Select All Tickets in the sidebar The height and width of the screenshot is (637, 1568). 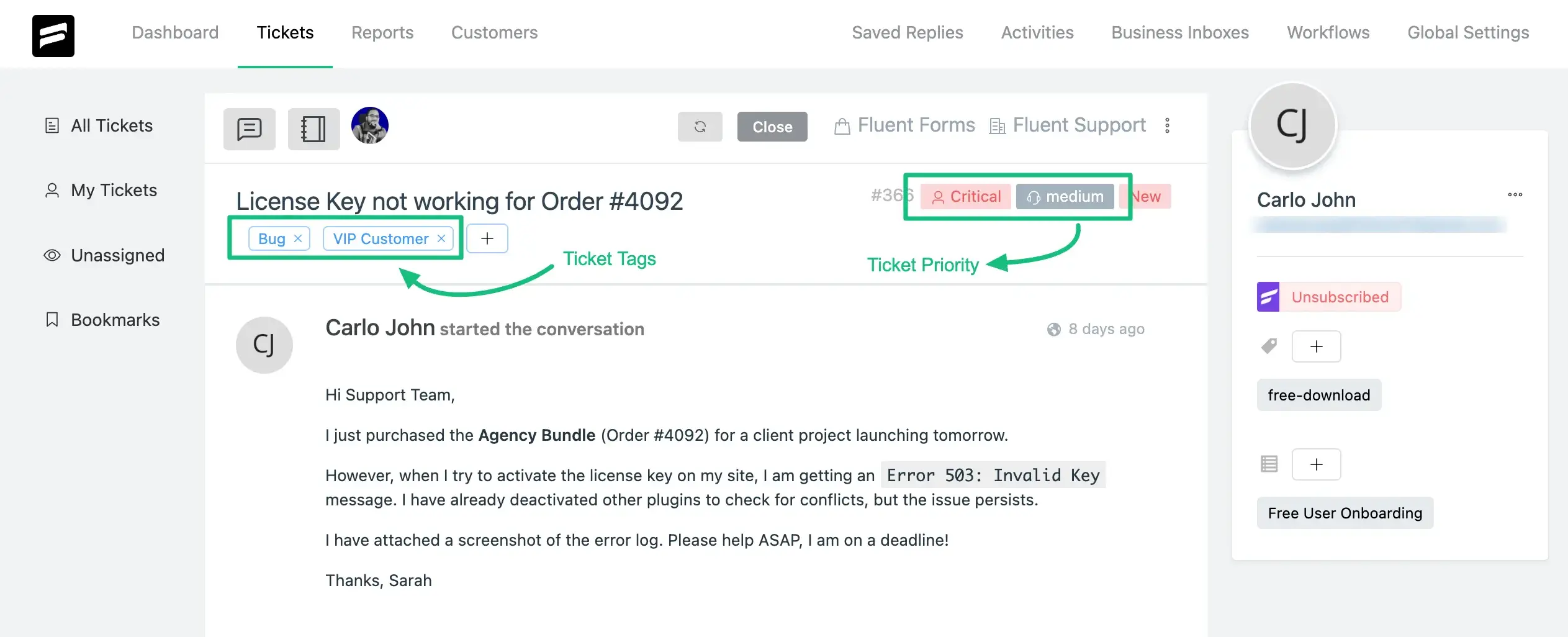112,125
